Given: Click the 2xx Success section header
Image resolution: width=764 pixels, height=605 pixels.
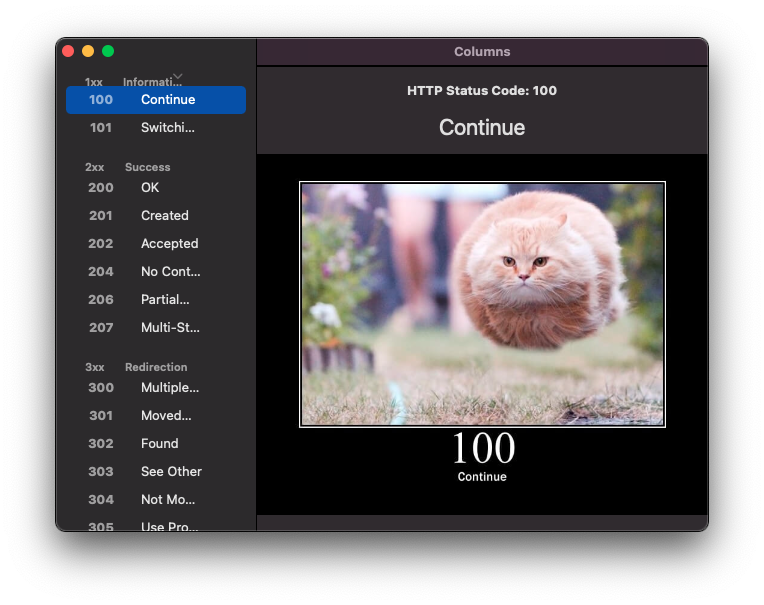Looking at the screenshot, I should (x=128, y=167).
